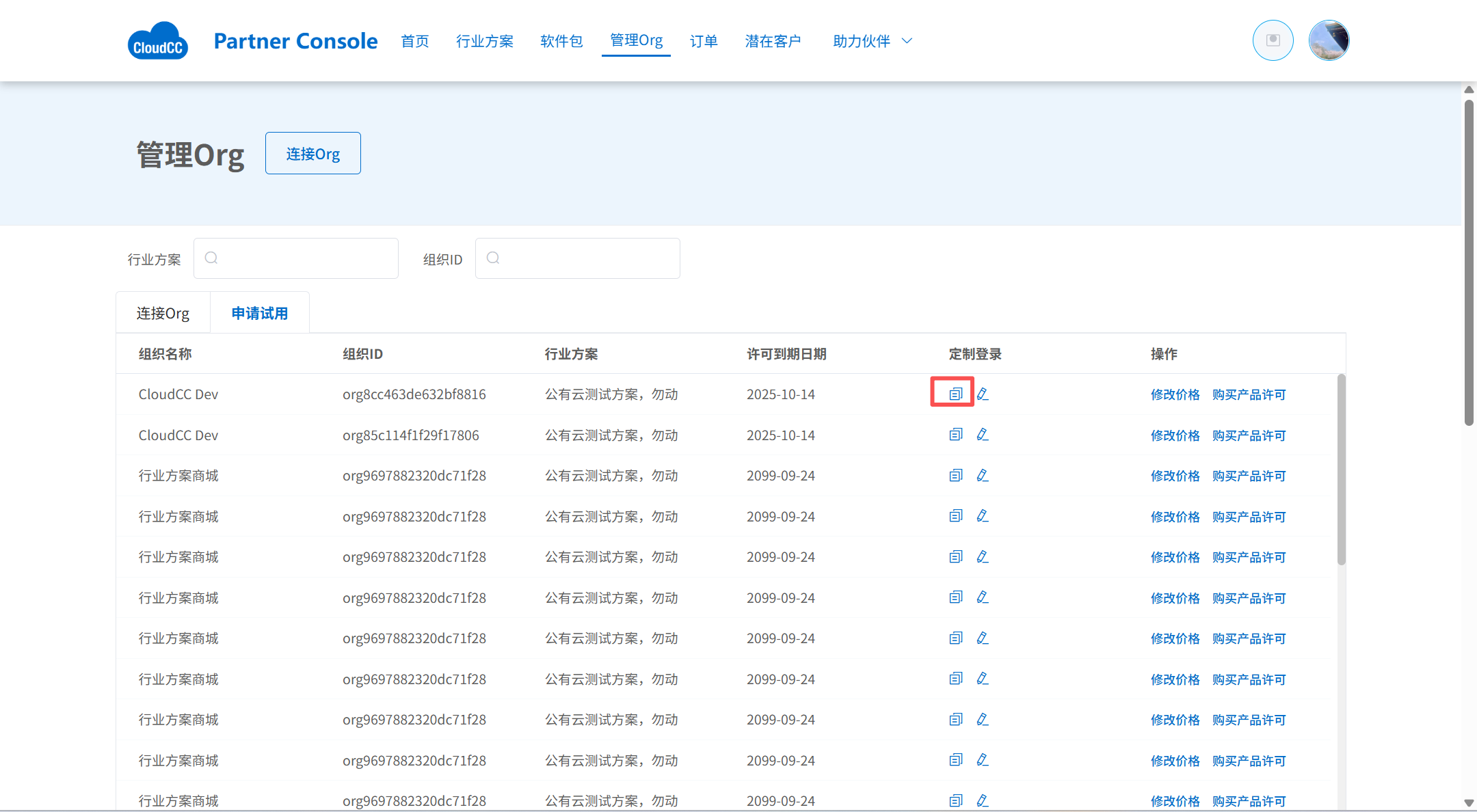Go to 行业方案 in top navigation
This screenshot has width=1477, height=812.
(485, 41)
